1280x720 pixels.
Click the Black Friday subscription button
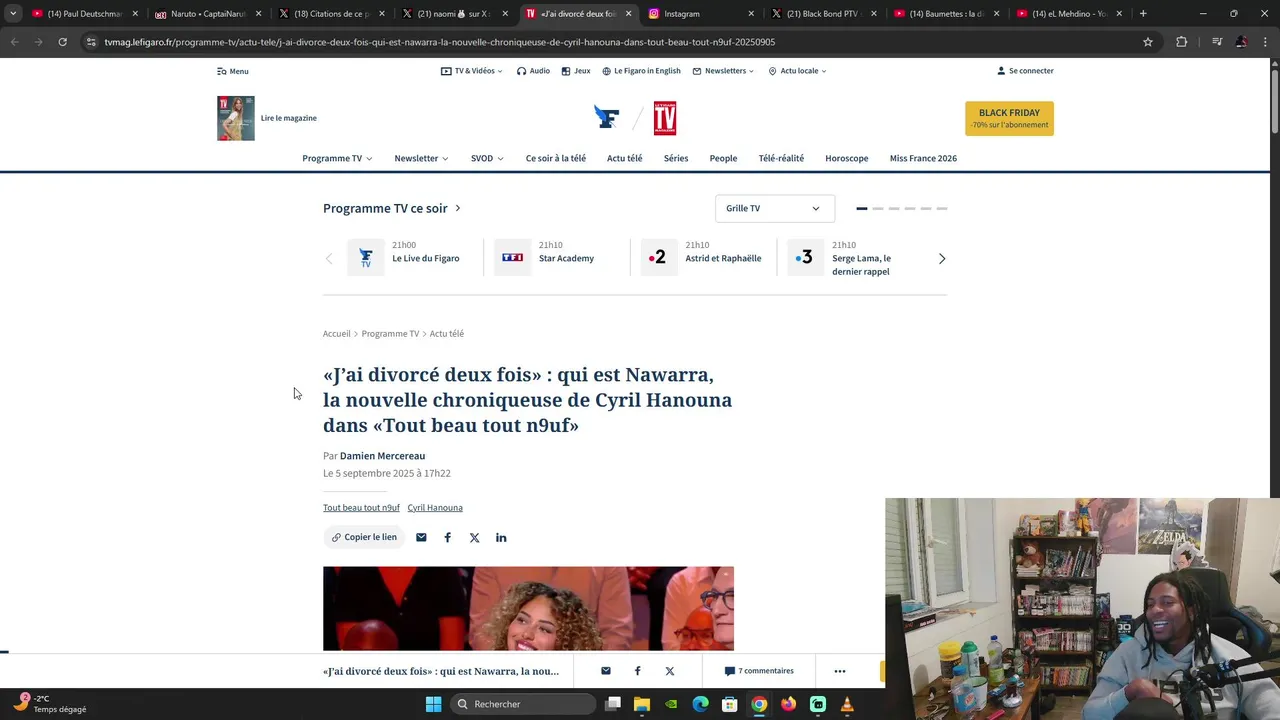pyautogui.click(x=1009, y=118)
